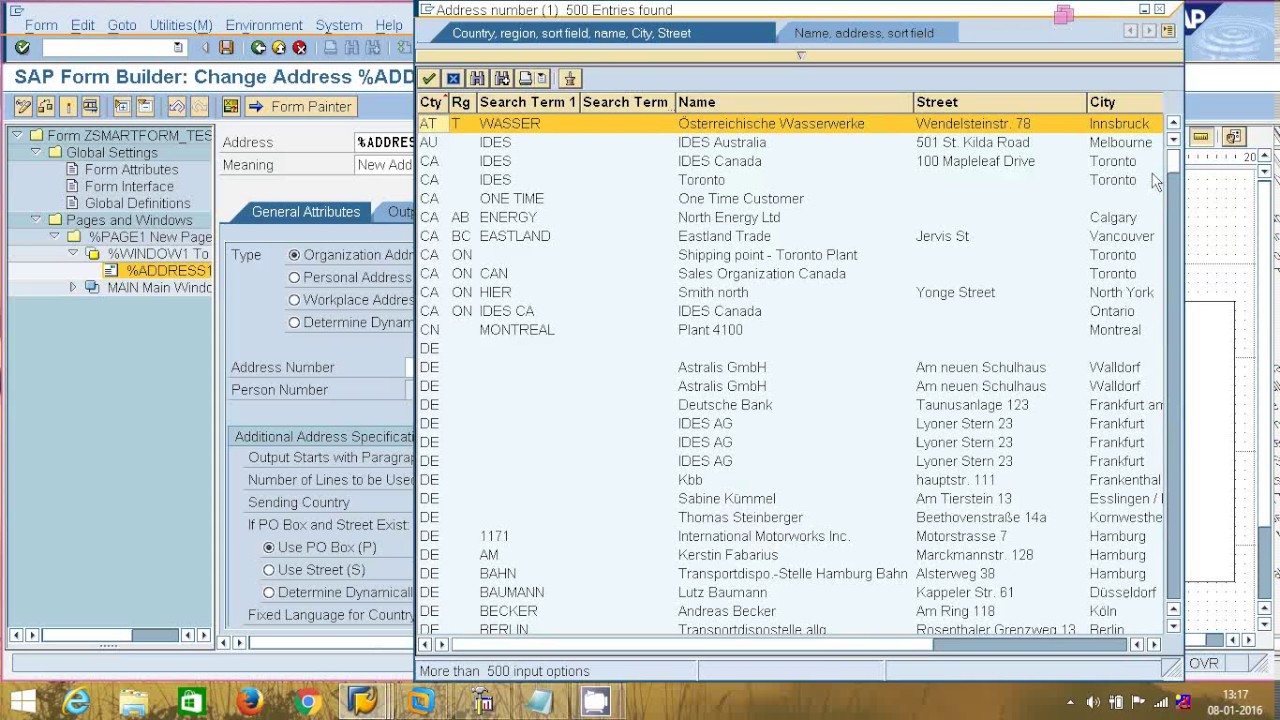Collapse the Form ZSMARTFORM_TEST root node
This screenshot has height=720, width=1280.
(17, 135)
